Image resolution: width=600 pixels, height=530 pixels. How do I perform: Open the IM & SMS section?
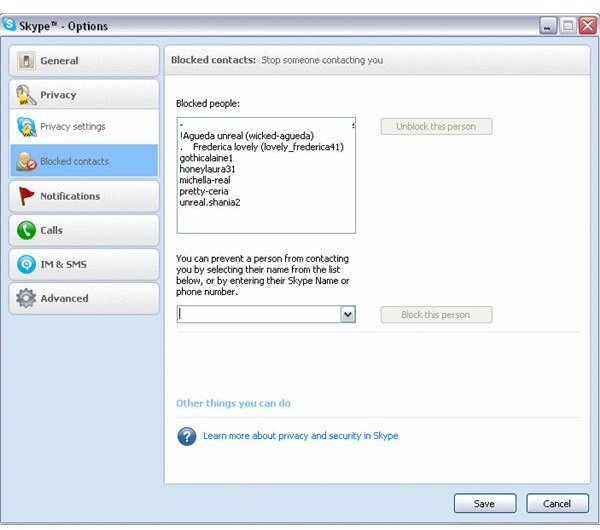(84, 264)
